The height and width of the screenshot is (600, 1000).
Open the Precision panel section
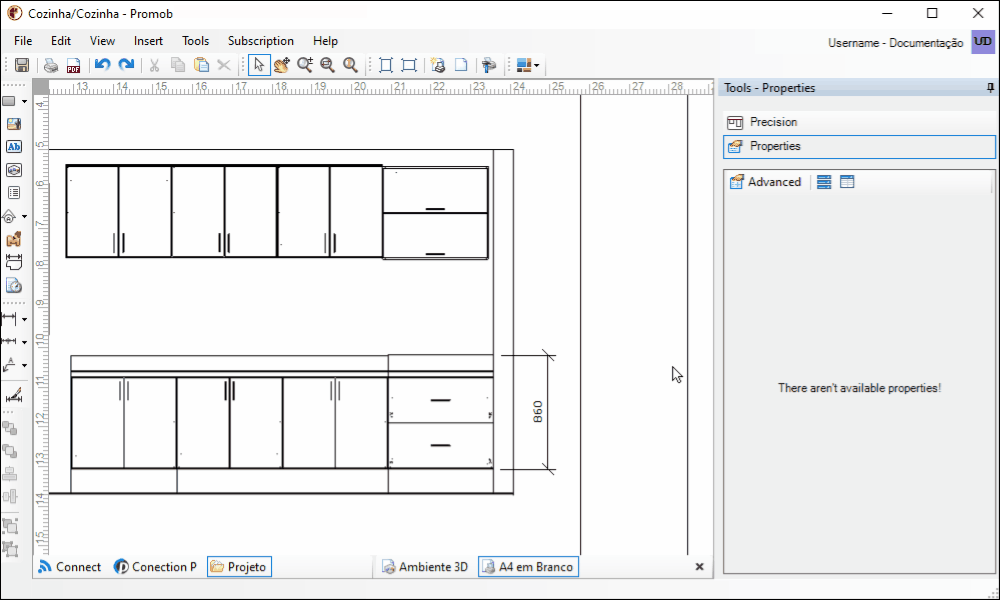[x=859, y=122]
